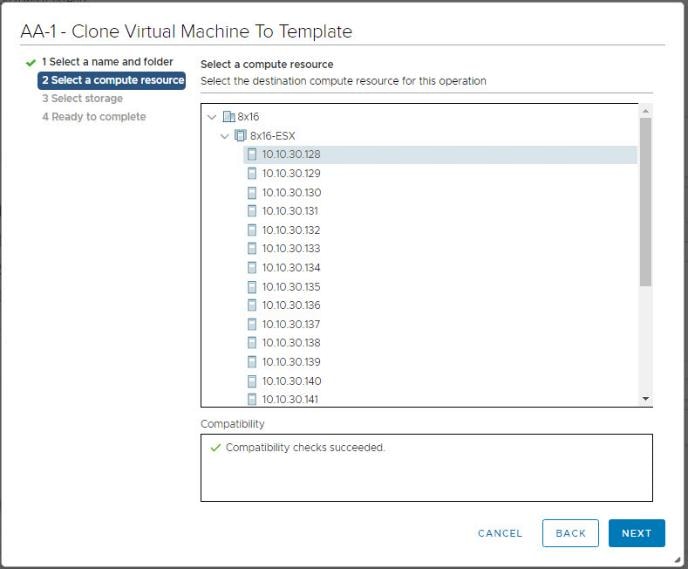Screen dimensions: 688x569
Task: Click host icon next to 10.10.30.129
Action: 252,173
